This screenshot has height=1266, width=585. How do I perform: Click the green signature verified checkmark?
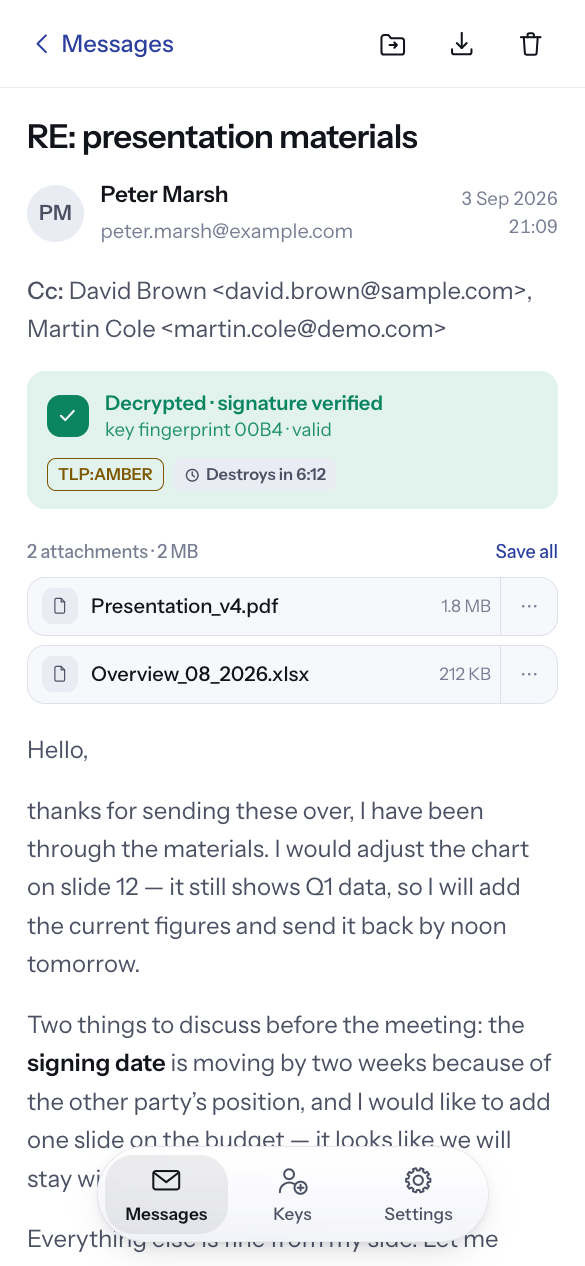[x=68, y=416]
